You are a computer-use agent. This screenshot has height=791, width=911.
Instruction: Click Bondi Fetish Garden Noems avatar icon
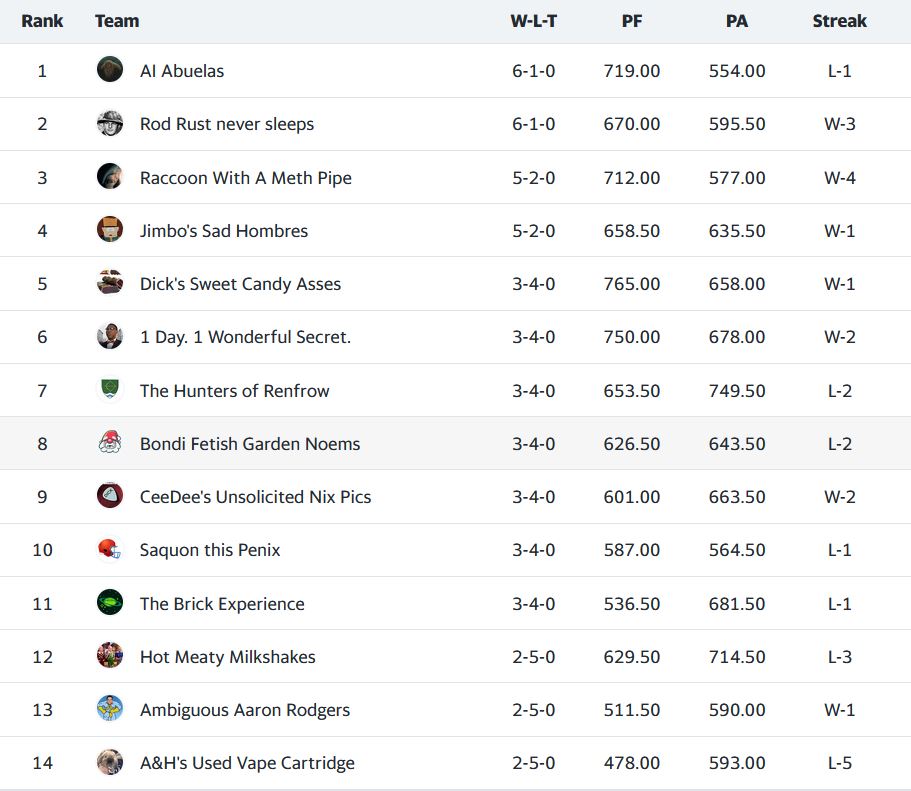point(110,443)
